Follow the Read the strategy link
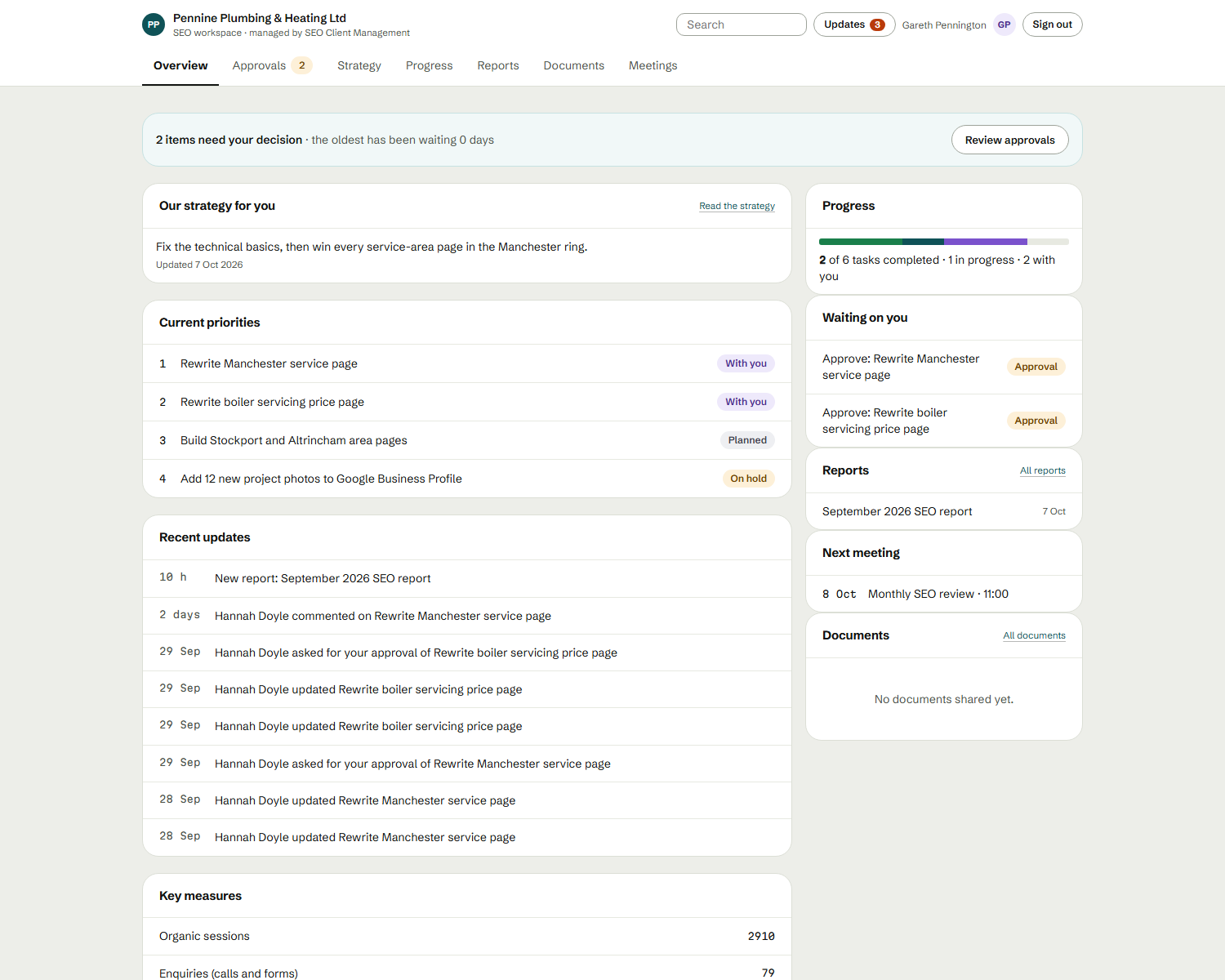 (737, 206)
